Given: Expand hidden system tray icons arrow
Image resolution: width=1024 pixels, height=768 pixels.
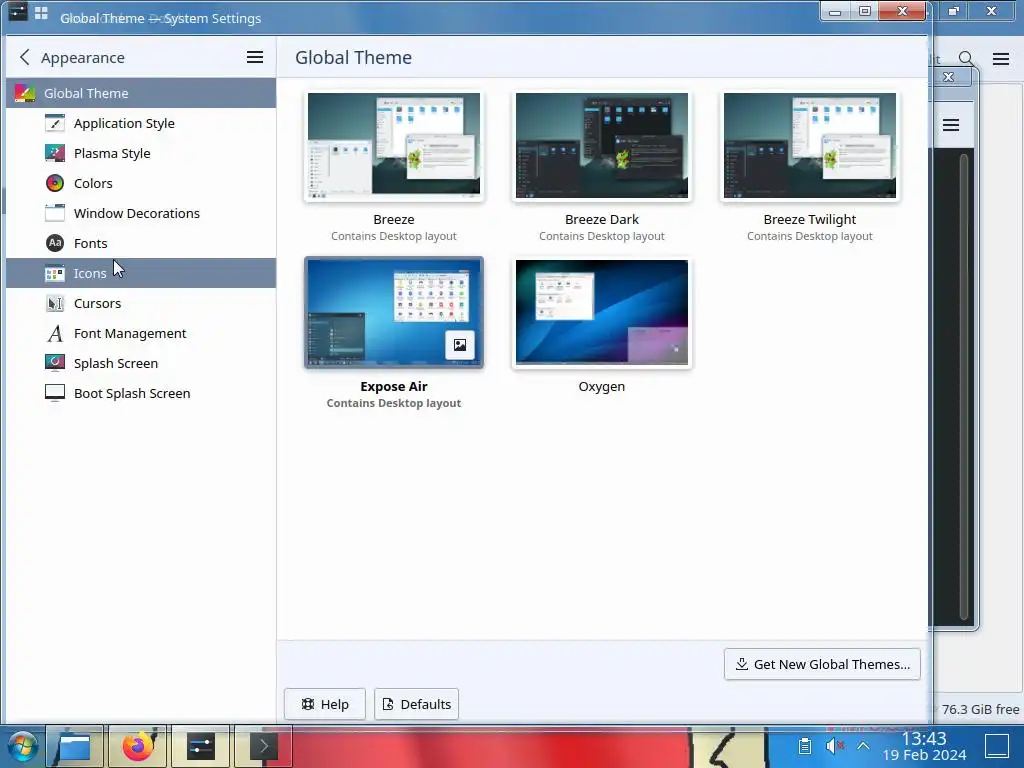Looking at the screenshot, I should tap(863, 746).
